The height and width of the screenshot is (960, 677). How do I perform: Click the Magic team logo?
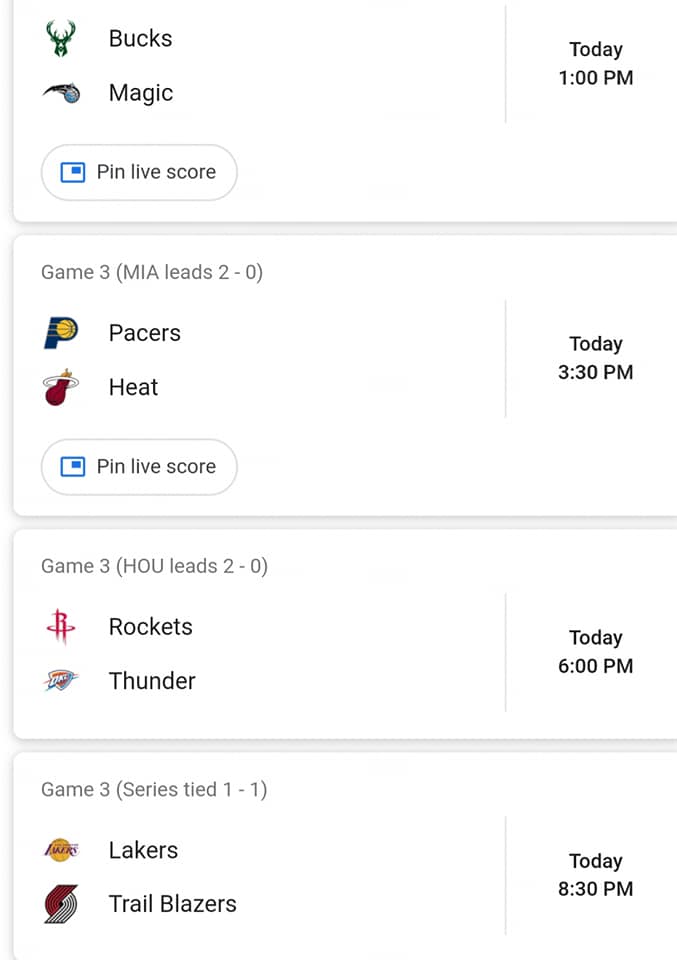(61, 93)
